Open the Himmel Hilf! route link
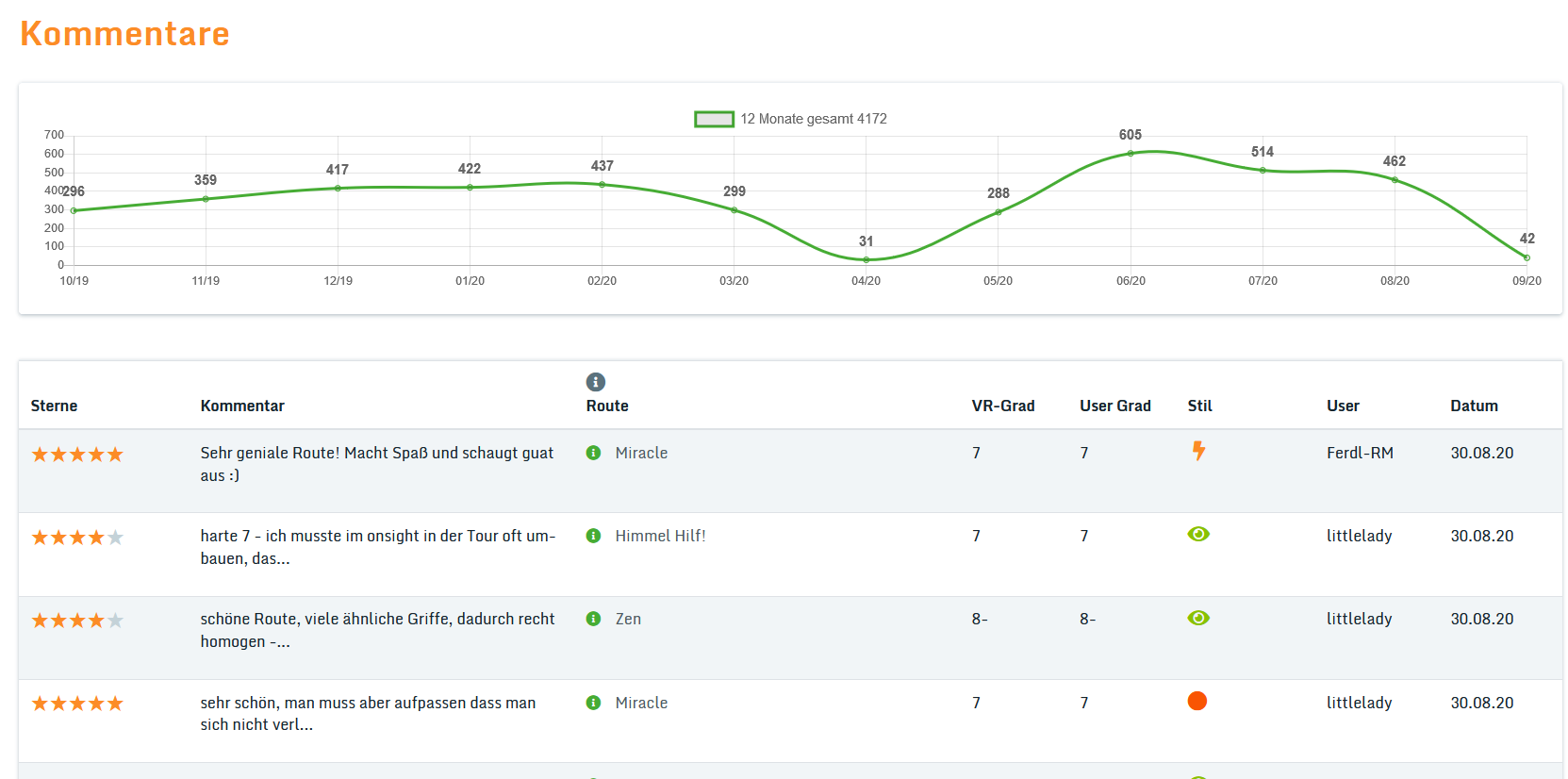This screenshot has width=1568, height=779. [x=660, y=536]
